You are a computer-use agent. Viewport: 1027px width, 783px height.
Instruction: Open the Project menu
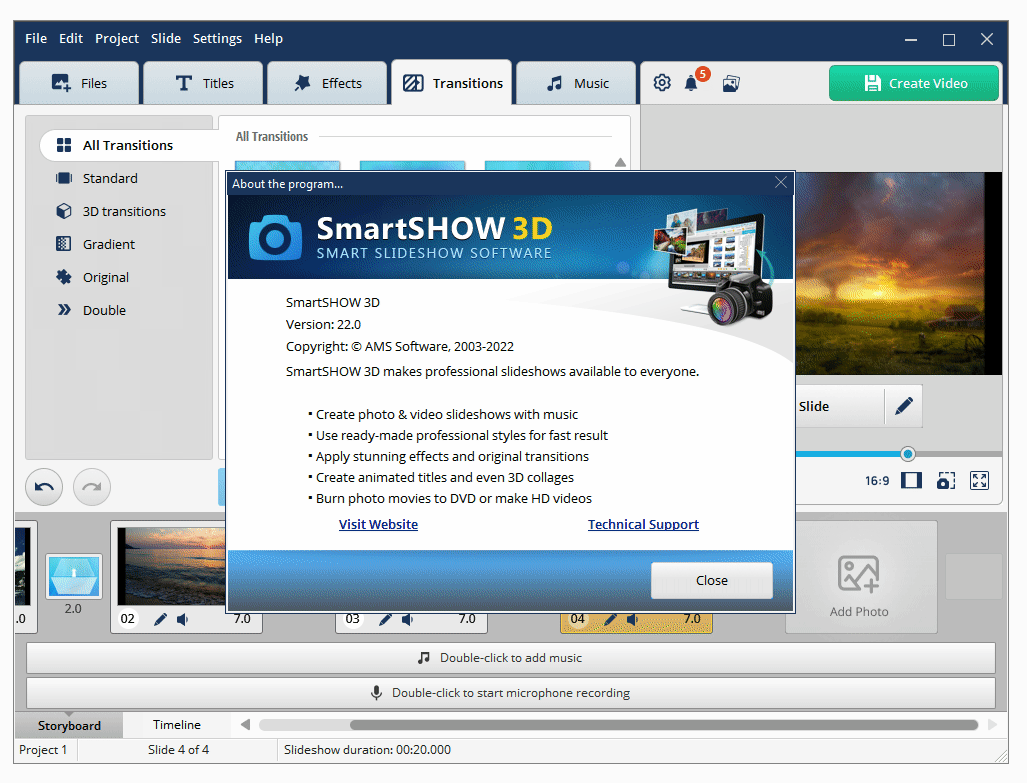click(x=117, y=39)
